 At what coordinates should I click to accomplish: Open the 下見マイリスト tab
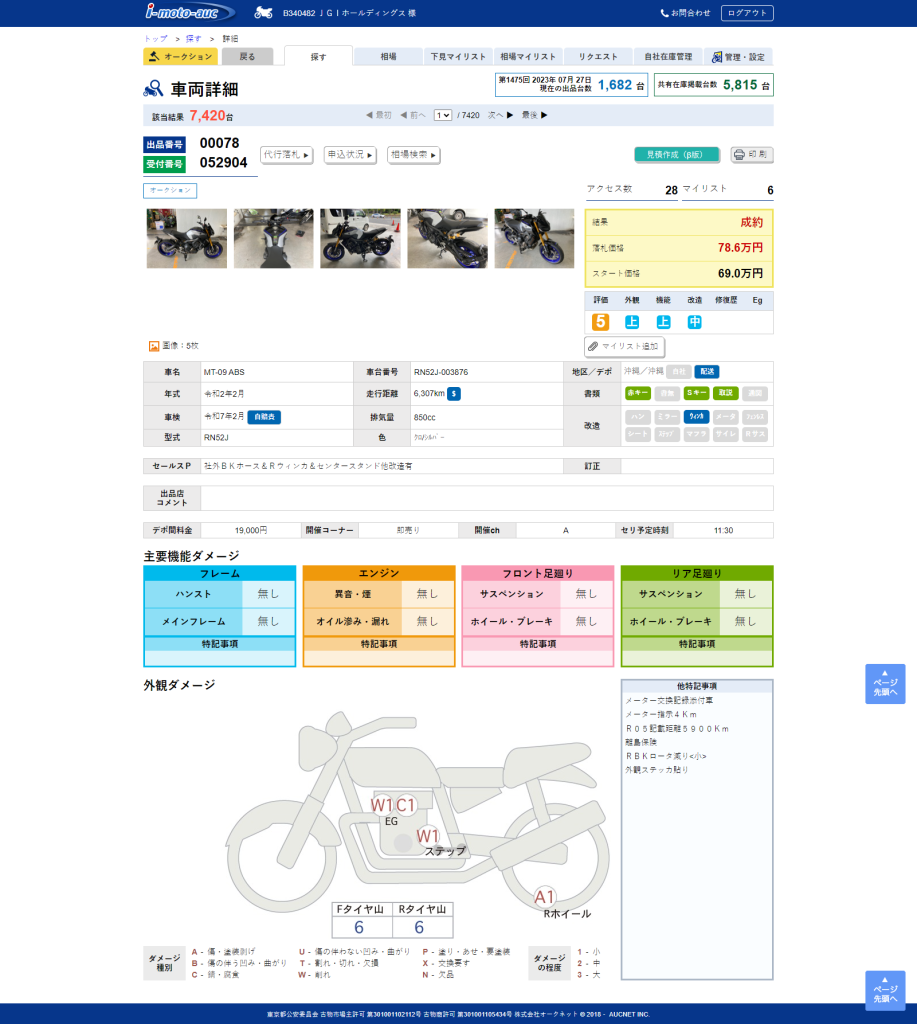[x=458, y=57]
